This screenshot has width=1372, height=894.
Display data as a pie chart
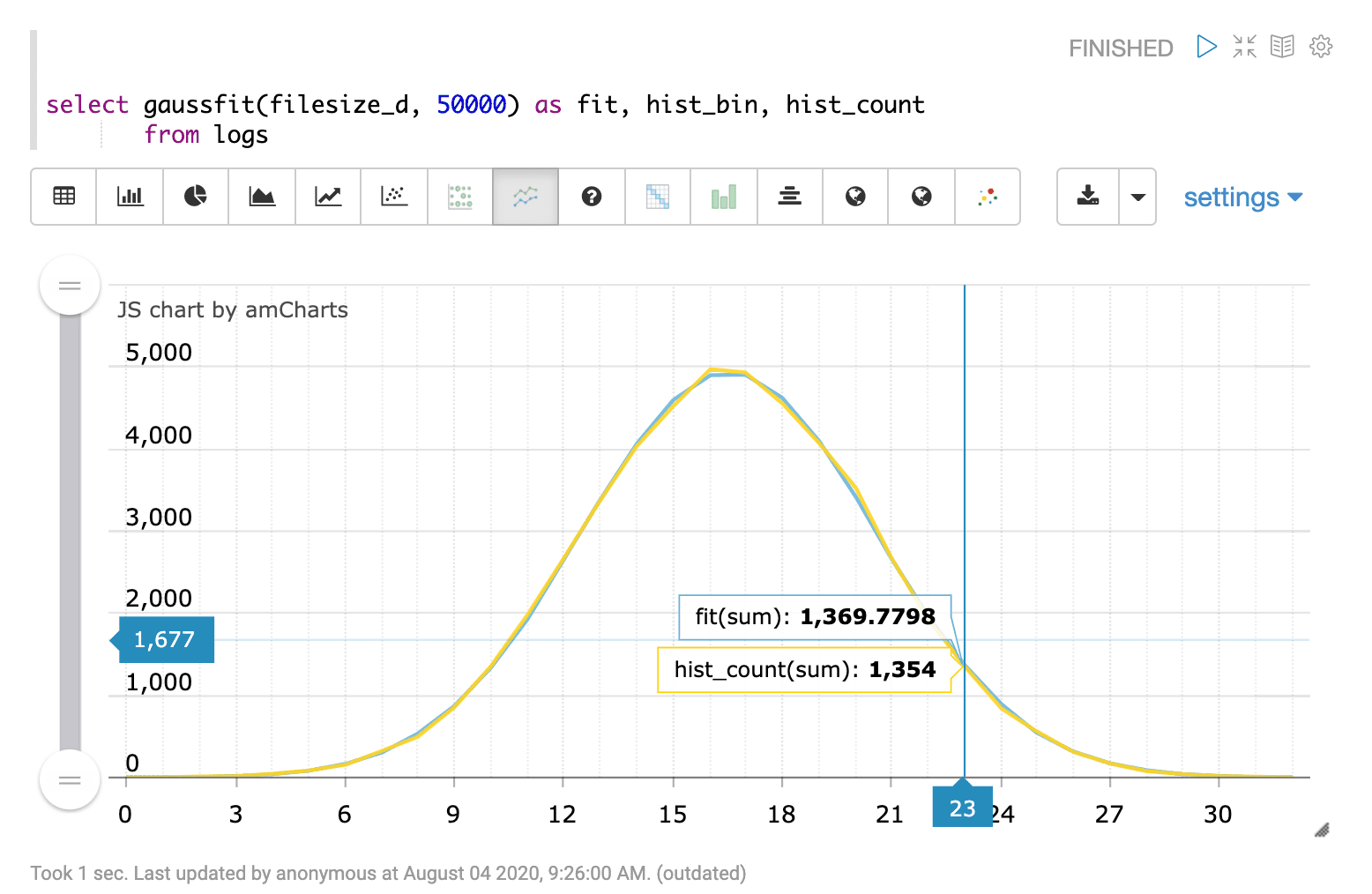pos(195,197)
